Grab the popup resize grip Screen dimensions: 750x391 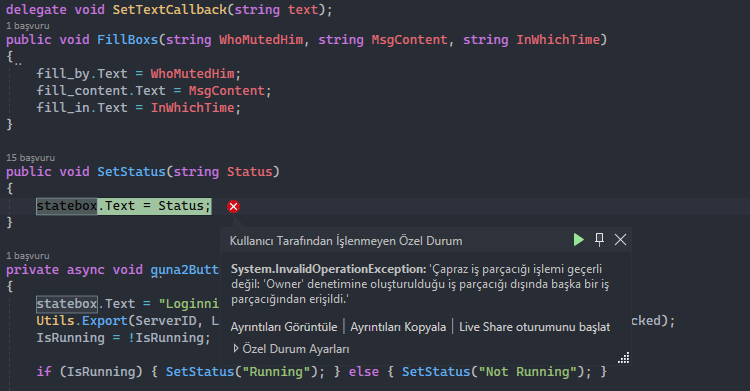point(624,358)
